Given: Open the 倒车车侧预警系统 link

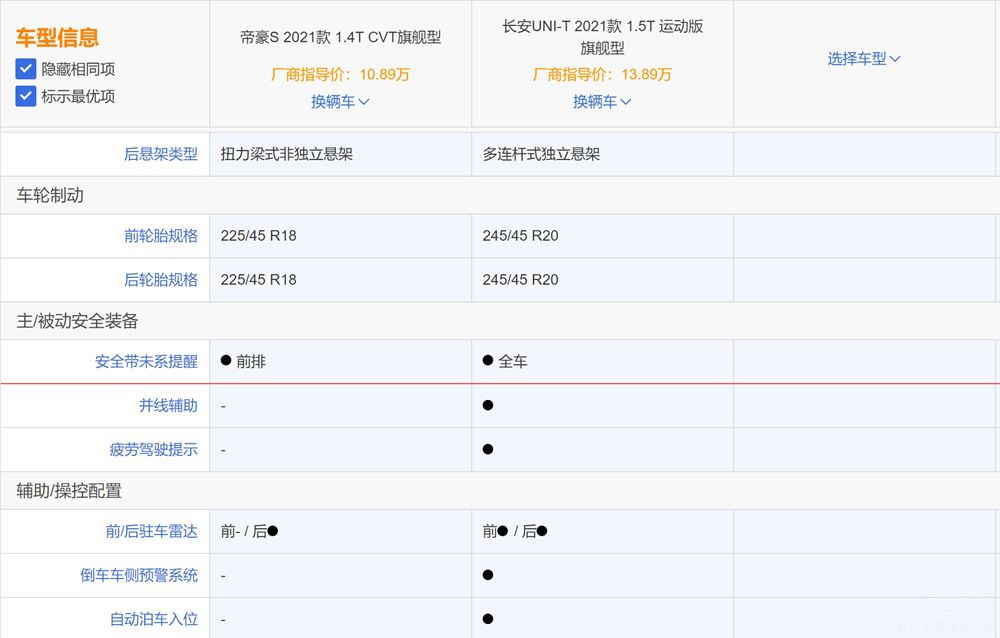Looking at the screenshot, I should point(138,575).
